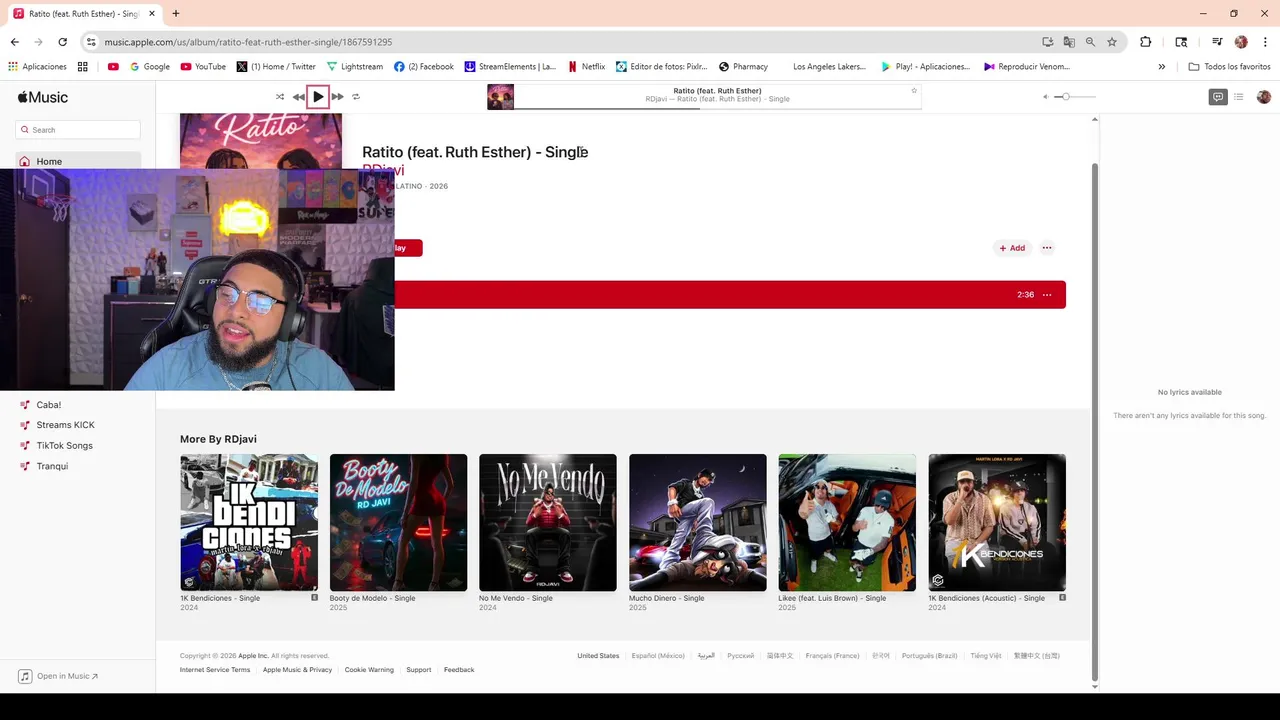The width and height of the screenshot is (1280, 720).
Task: Open the Netflix bookmark
Action: (586, 67)
